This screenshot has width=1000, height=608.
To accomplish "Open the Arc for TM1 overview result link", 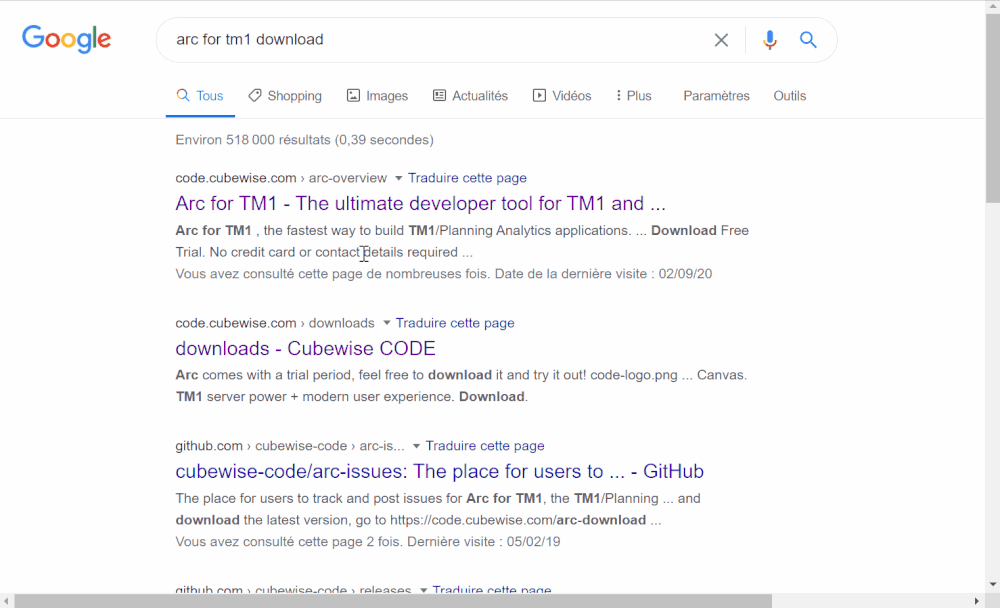I will tap(420, 203).
